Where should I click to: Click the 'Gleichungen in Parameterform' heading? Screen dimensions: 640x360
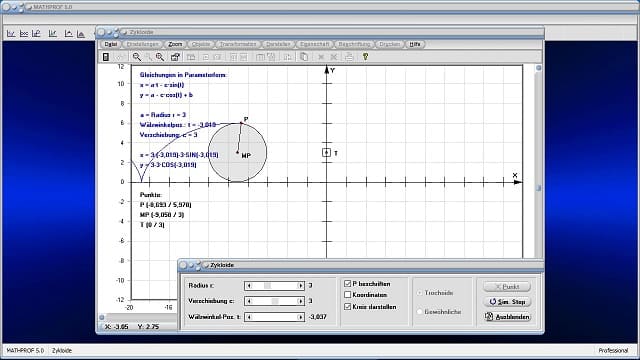(183, 75)
